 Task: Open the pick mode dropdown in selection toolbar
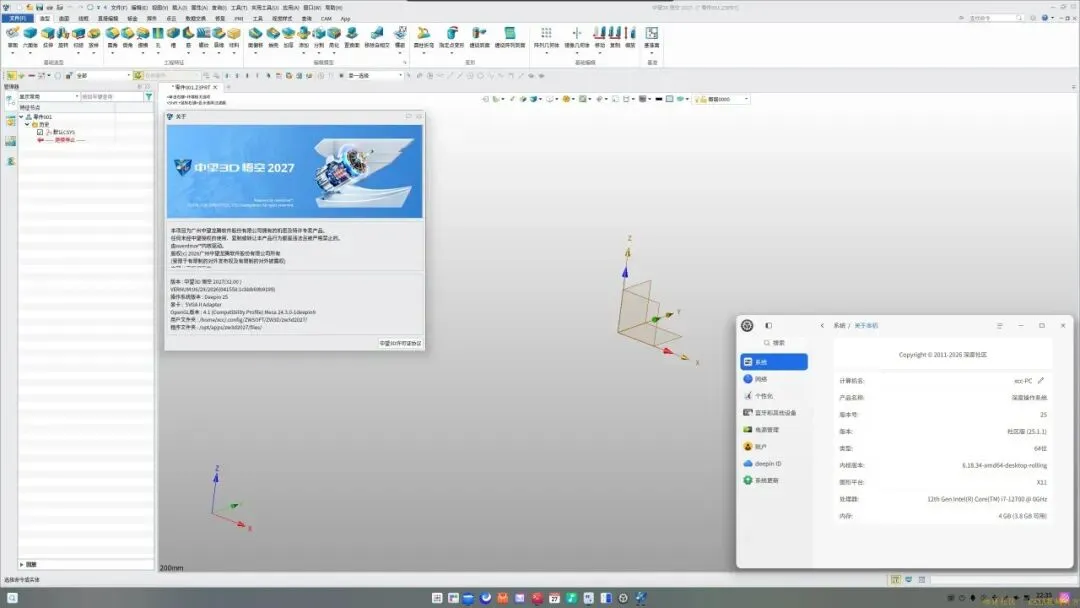pos(375,75)
